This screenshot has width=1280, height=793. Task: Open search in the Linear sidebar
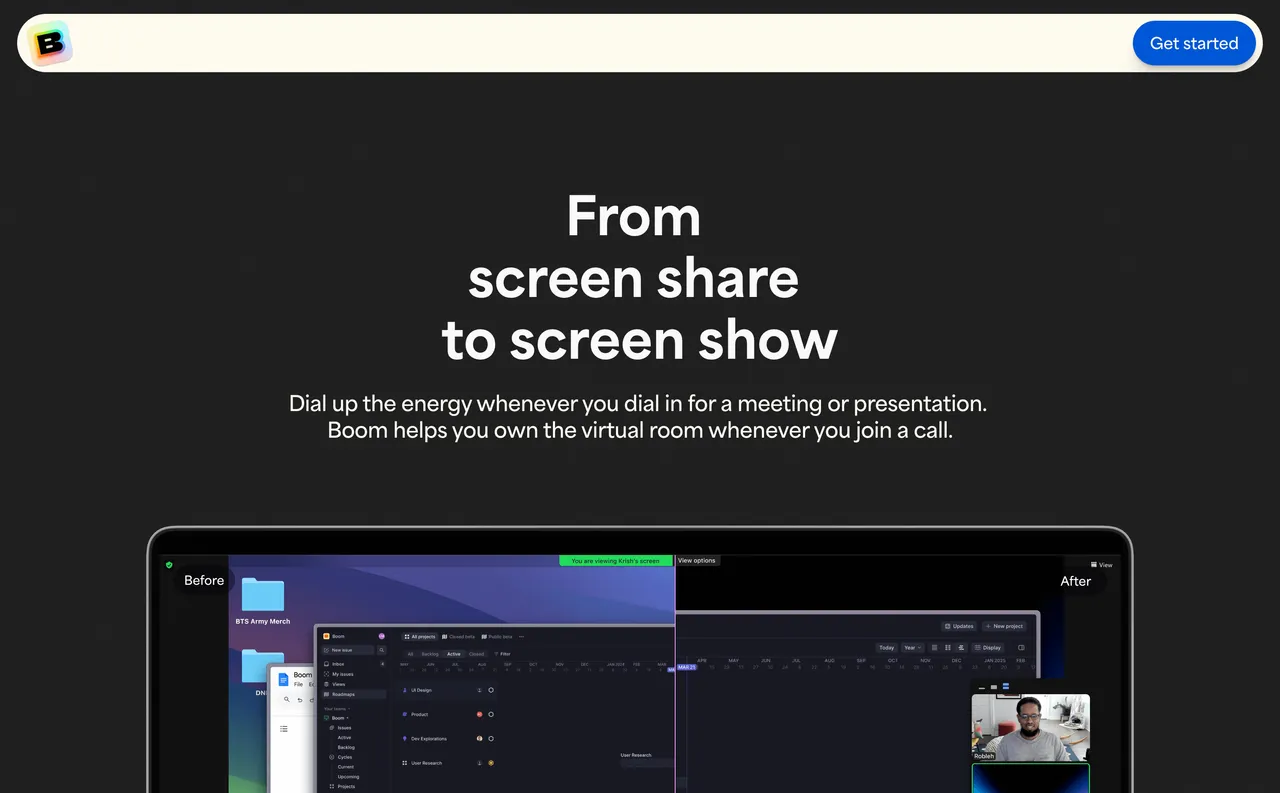tap(382, 650)
